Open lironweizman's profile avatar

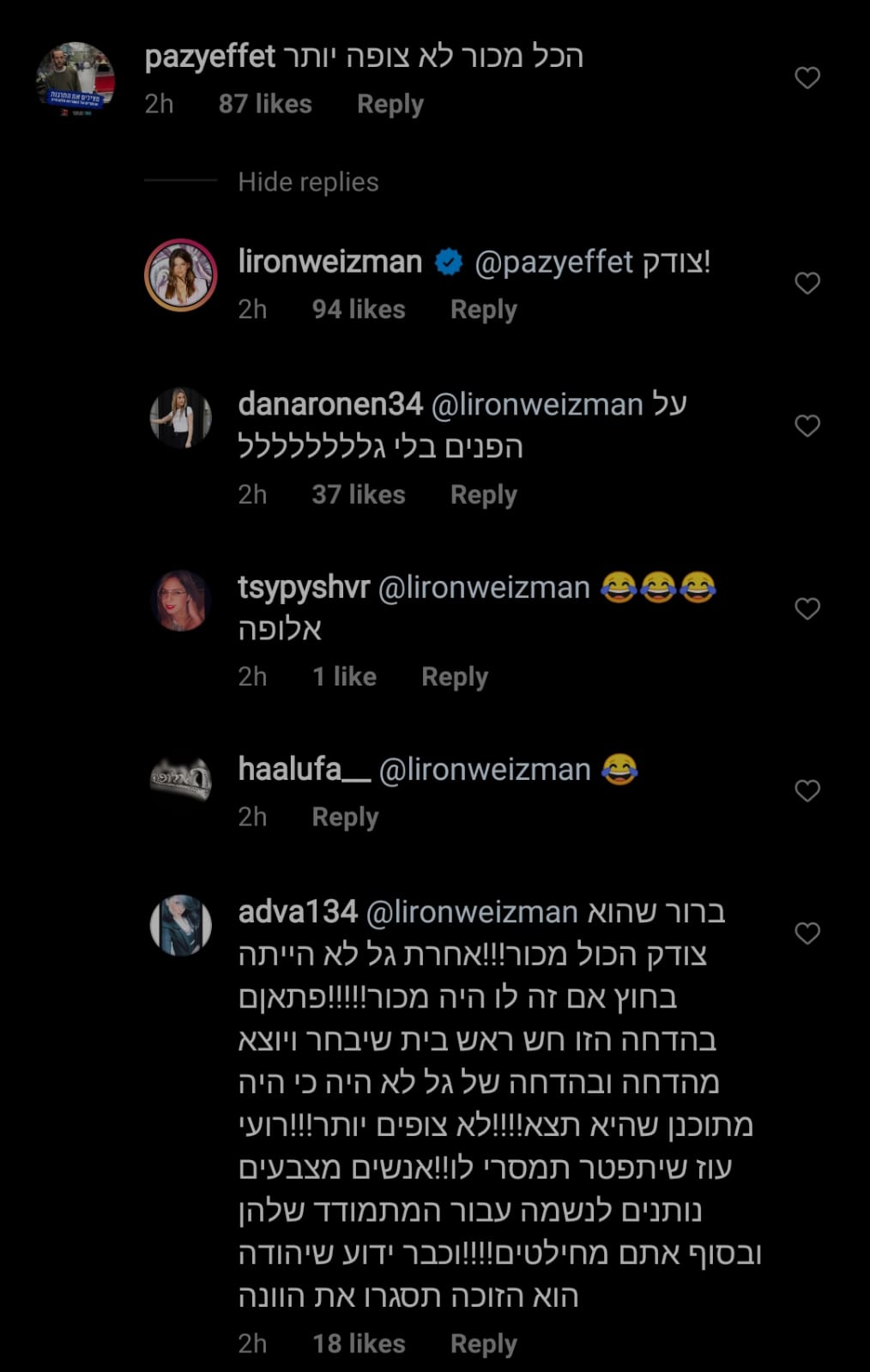pos(181,275)
